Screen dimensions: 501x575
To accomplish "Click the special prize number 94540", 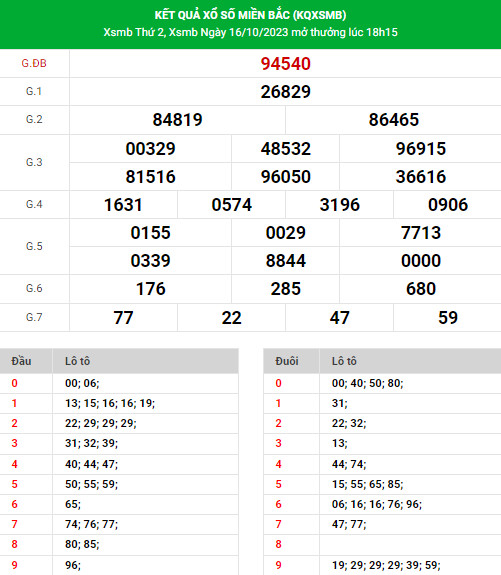I will [x=285, y=64].
